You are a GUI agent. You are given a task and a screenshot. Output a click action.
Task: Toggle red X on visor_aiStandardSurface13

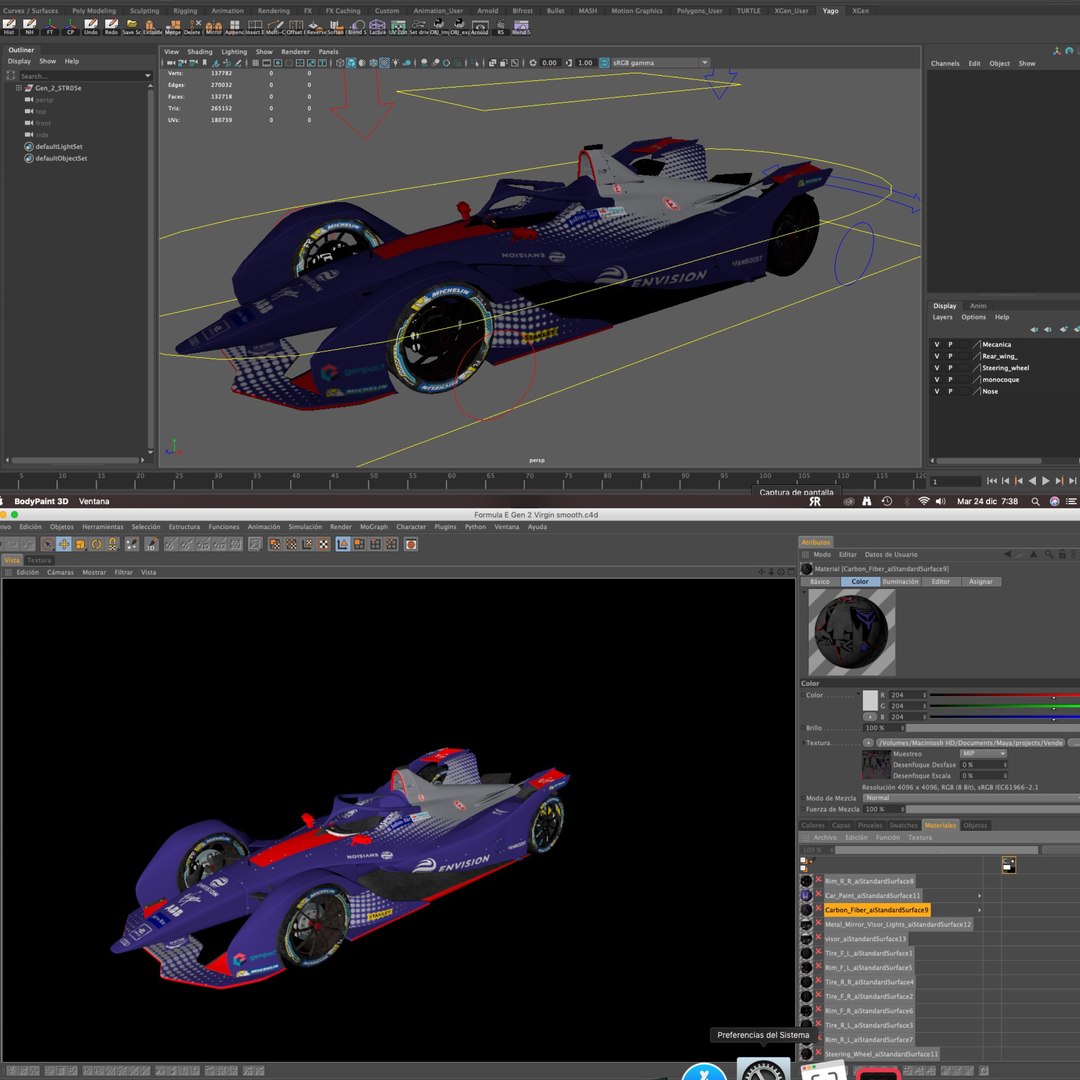(819, 938)
